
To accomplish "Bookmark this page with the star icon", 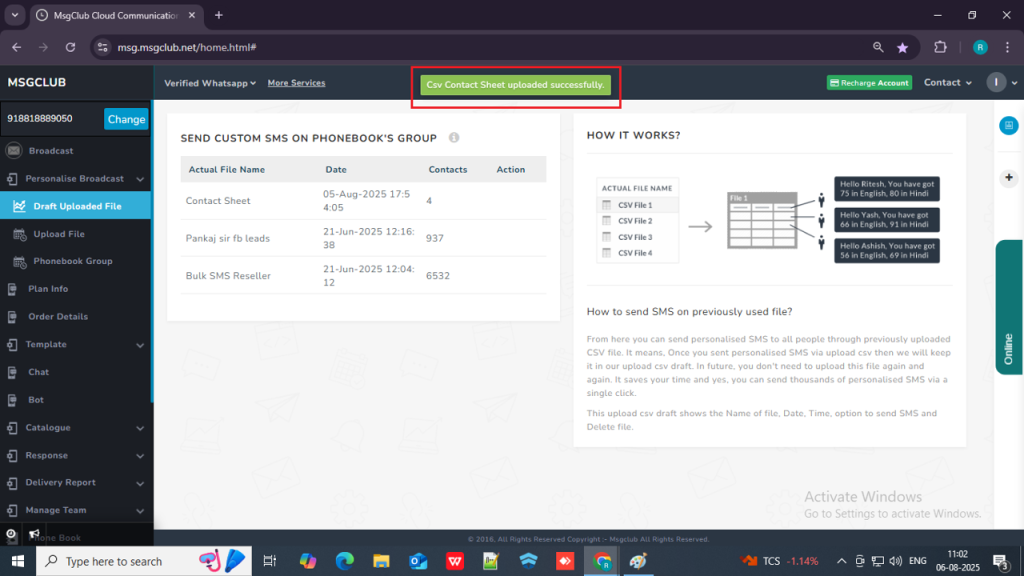I will click(903, 47).
